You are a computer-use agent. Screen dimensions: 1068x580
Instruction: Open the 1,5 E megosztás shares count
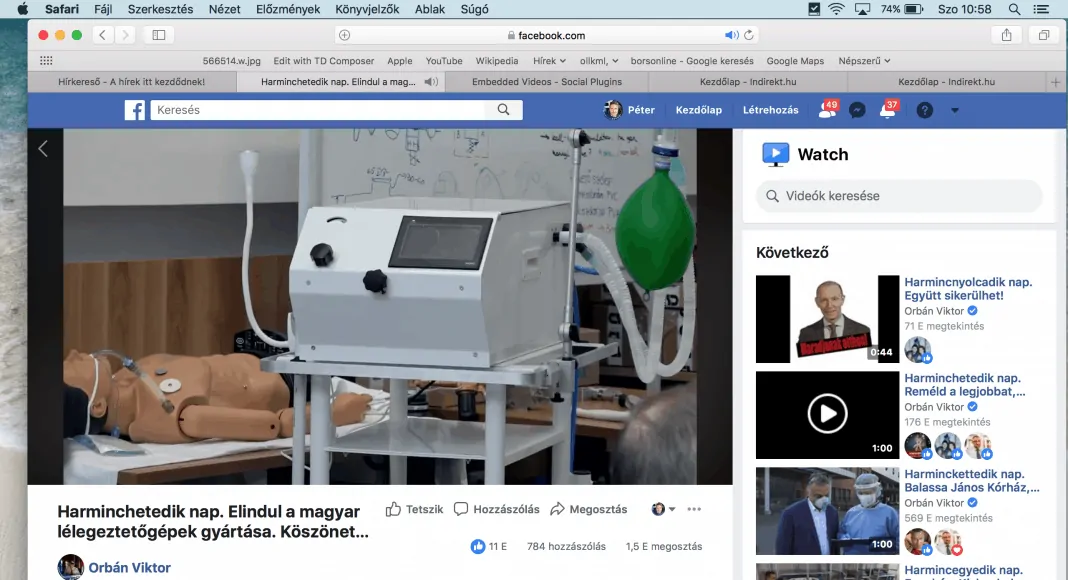click(x=664, y=546)
